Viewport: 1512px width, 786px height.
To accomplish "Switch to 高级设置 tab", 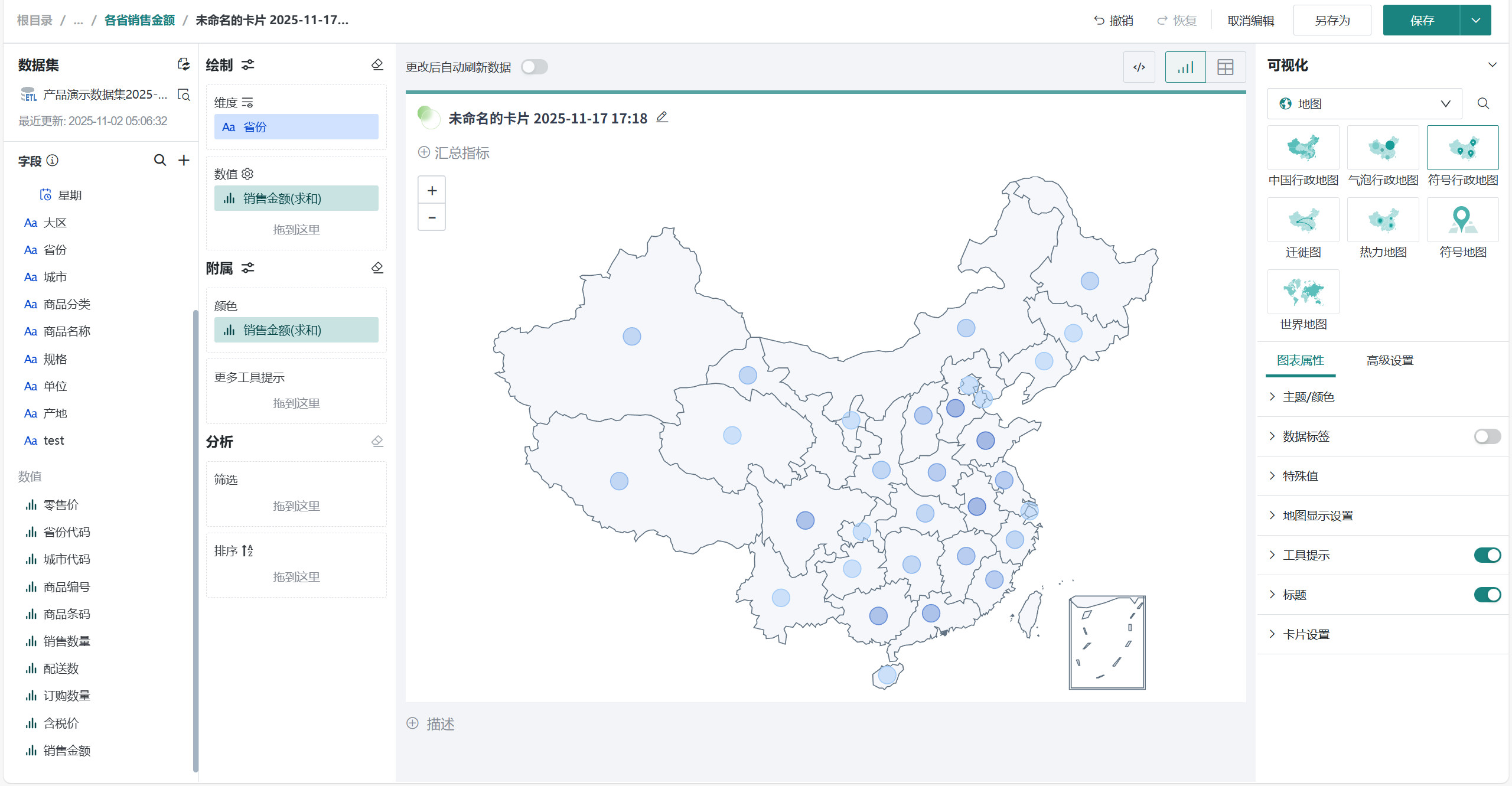I will point(1390,360).
